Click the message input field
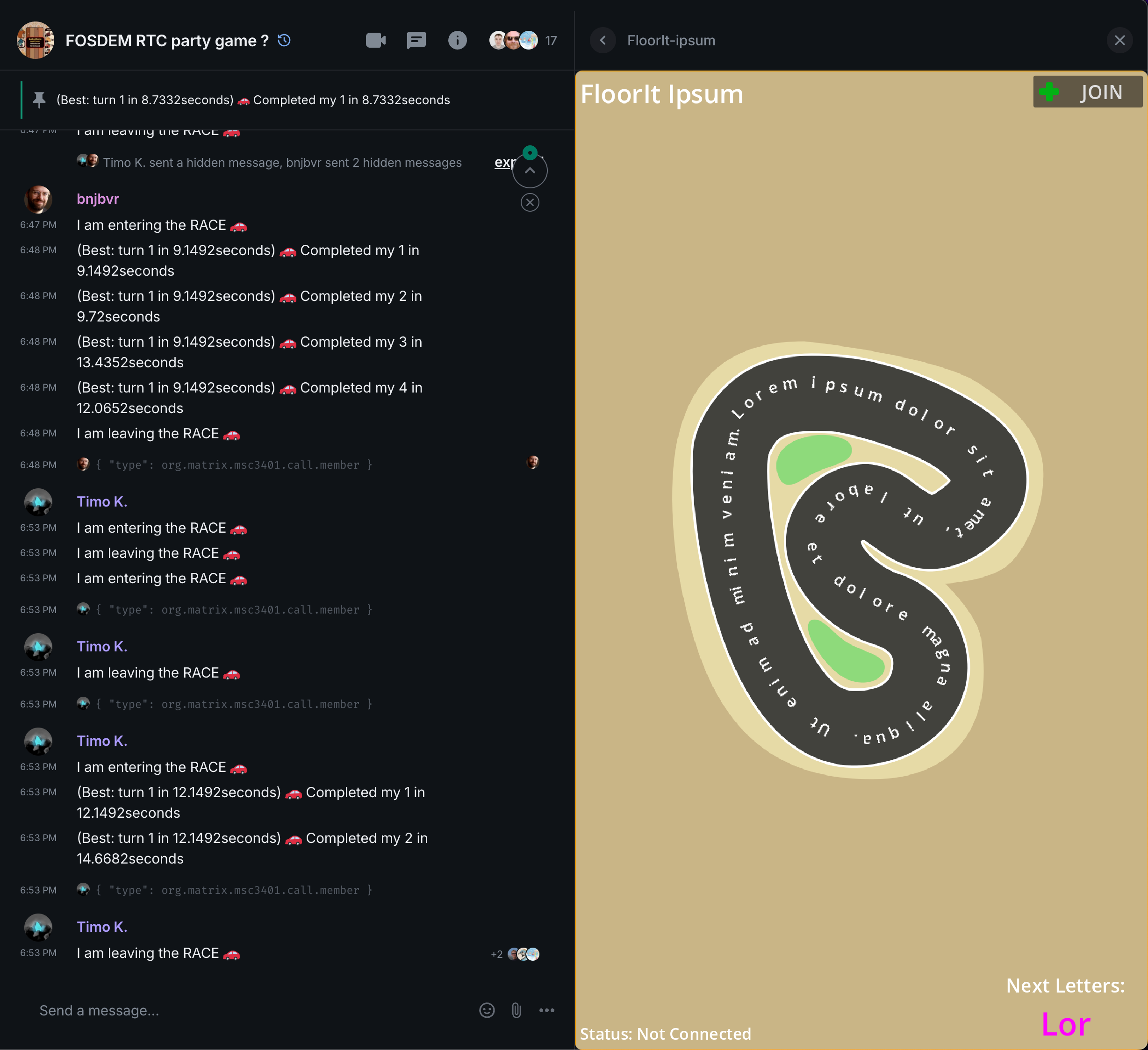This screenshot has width=1148, height=1050. point(228,1010)
